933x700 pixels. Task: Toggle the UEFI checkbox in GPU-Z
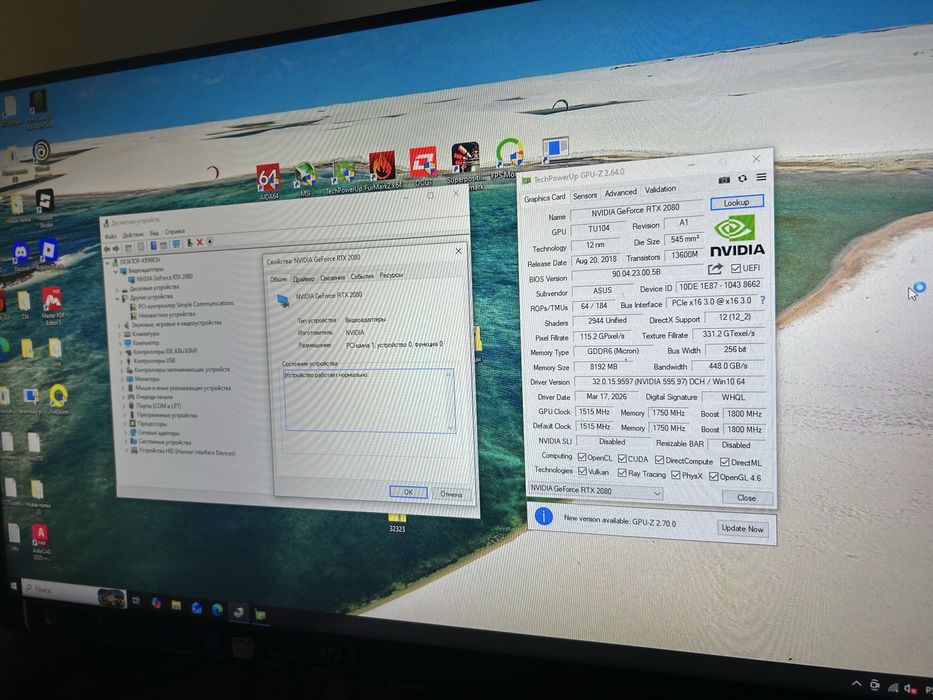736,268
